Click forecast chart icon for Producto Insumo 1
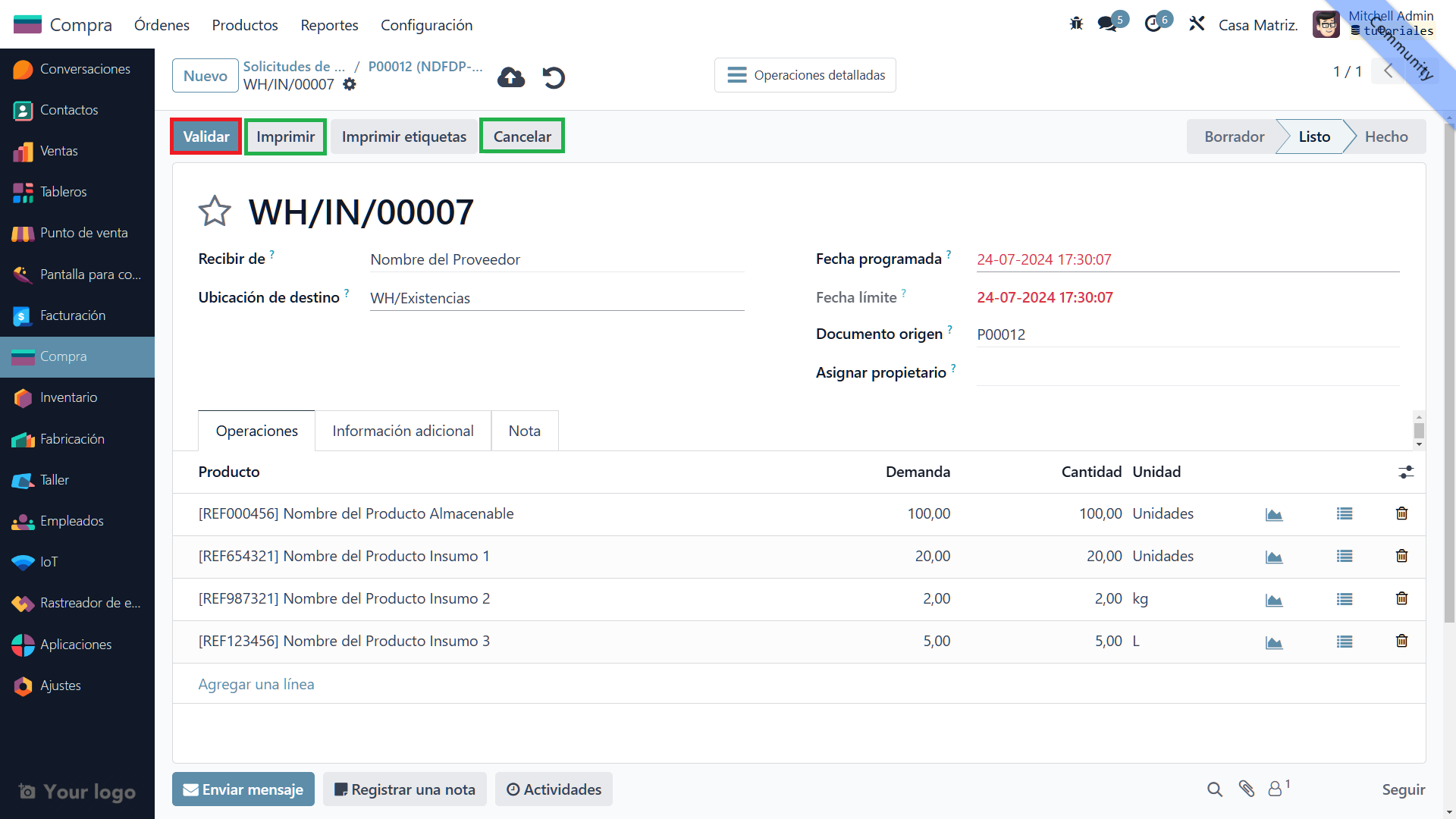The width and height of the screenshot is (1456, 819). (1274, 557)
